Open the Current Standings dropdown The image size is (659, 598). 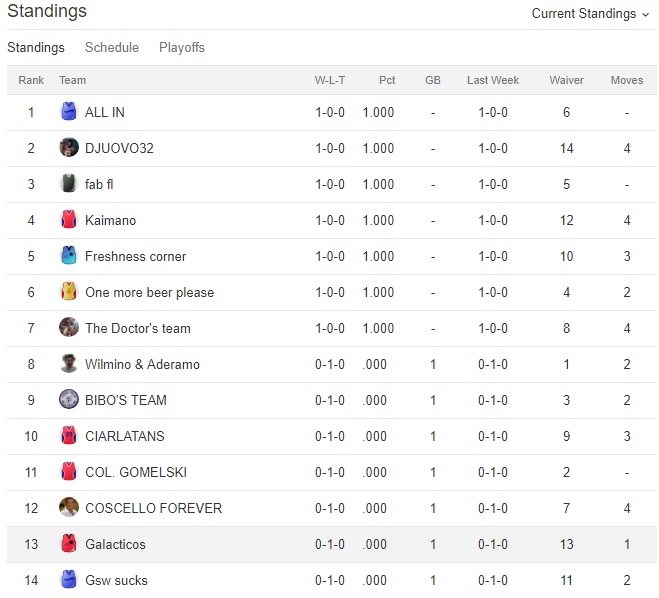point(591,14)
